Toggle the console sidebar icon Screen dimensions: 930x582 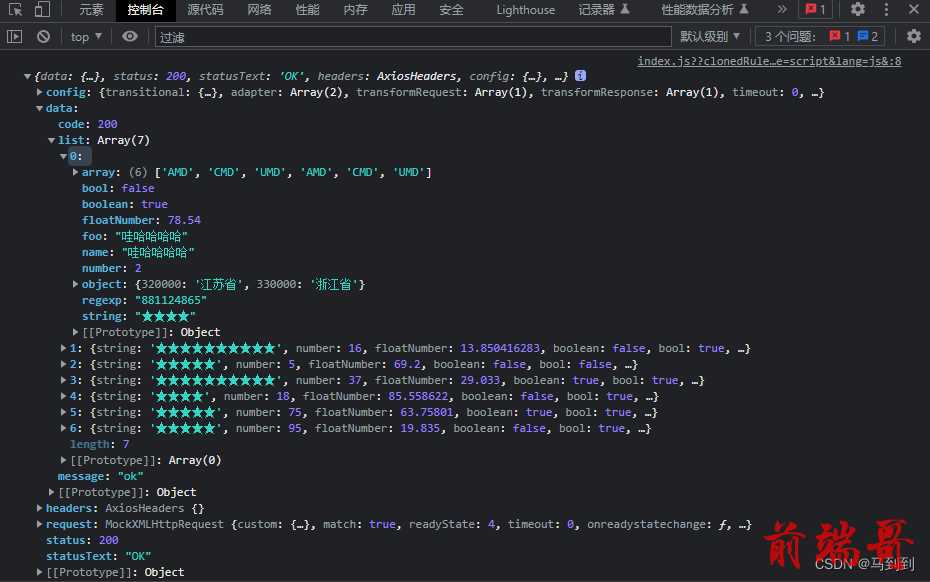pyautogui.click(x=15, y=37)
